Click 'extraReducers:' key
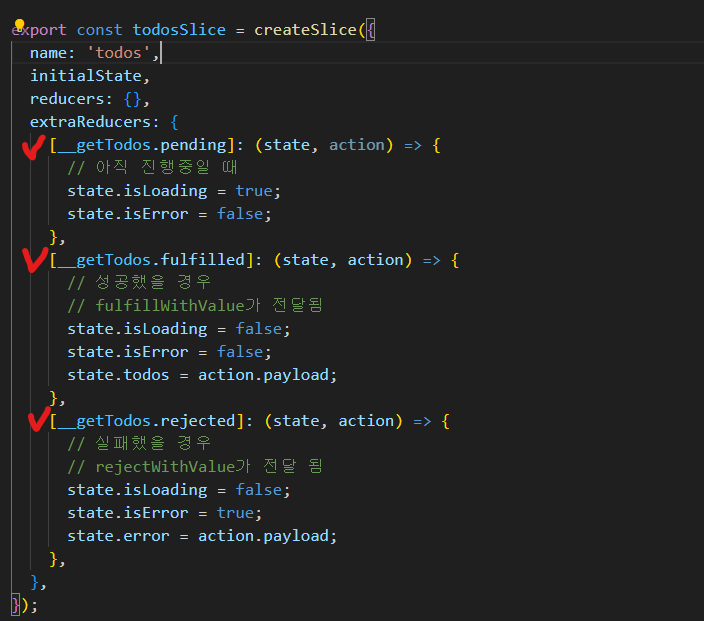 [x=95, y=122]
